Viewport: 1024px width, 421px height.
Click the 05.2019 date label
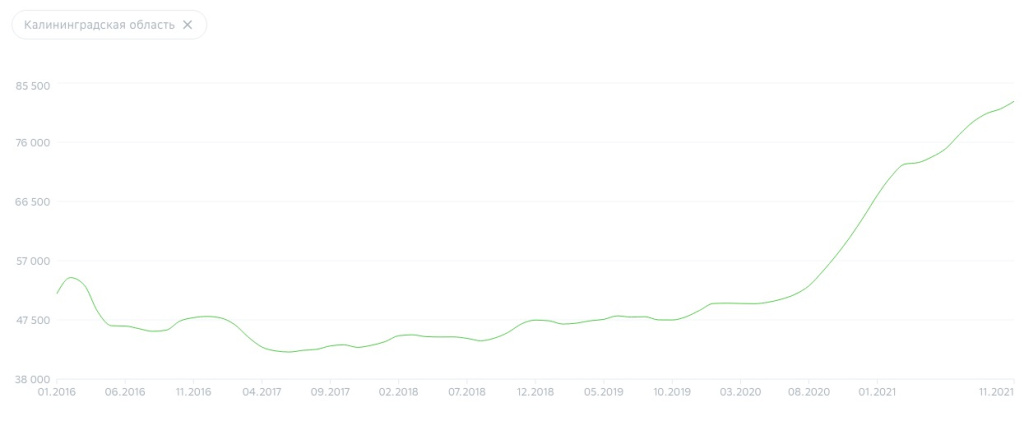[603, 392]
